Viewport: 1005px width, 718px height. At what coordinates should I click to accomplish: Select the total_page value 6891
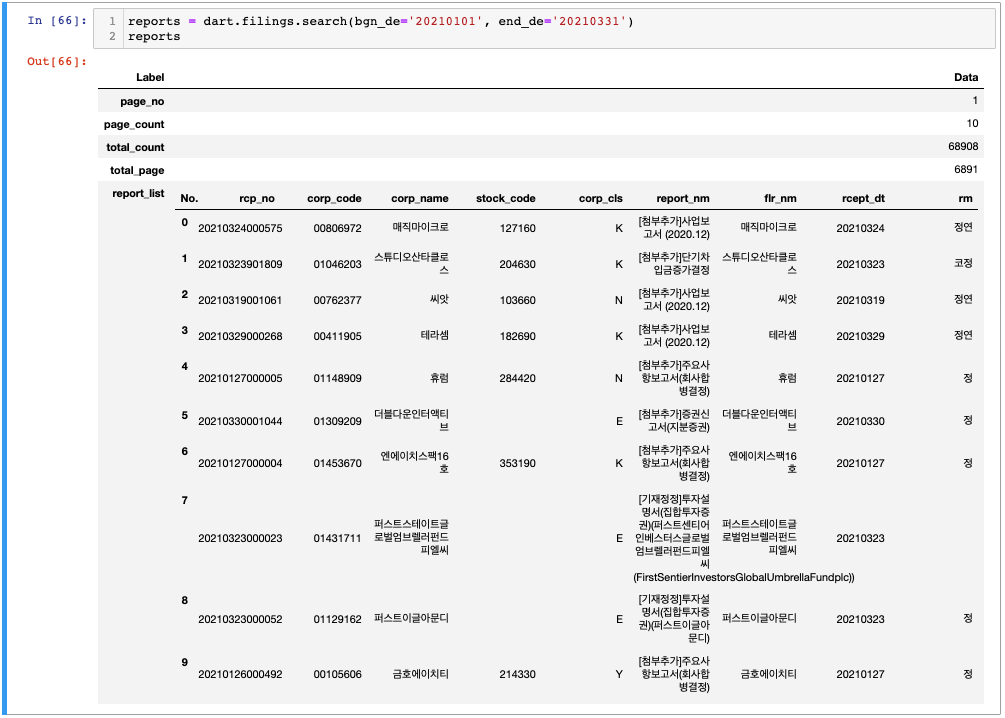click(x=966, y=170)
